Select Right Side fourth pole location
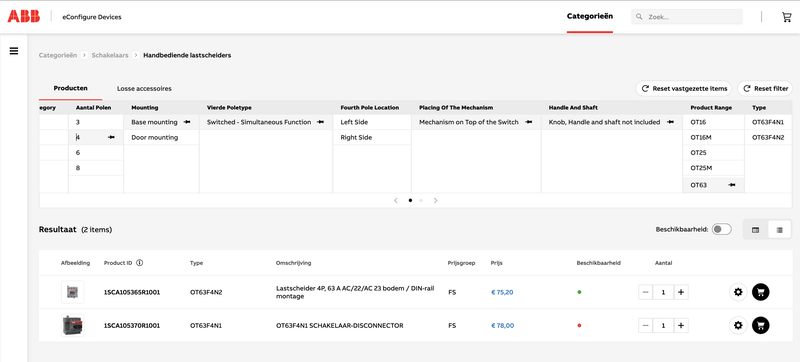Viewport: 800px width, 362px height. (x=372, y=138)
